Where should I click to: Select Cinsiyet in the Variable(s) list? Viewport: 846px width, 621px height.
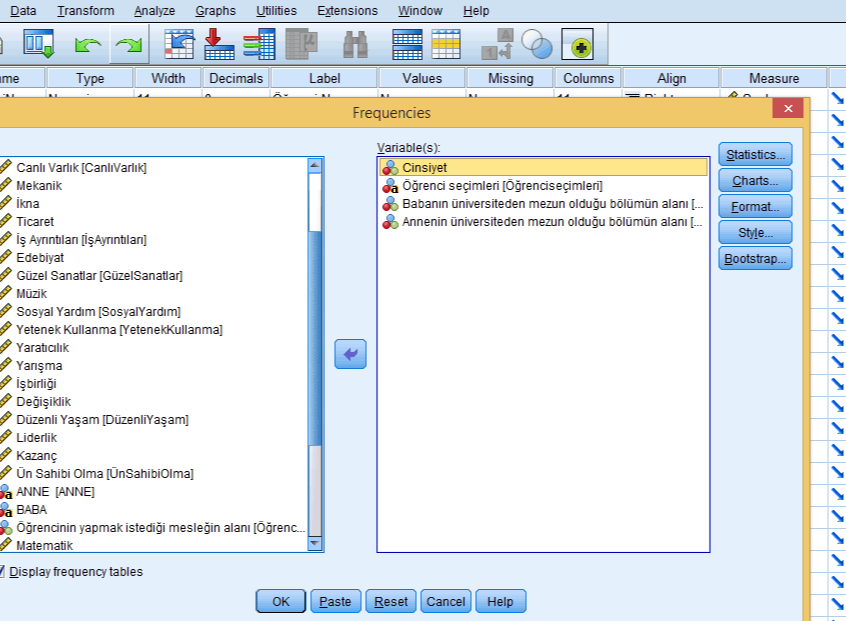click(424, 168)
